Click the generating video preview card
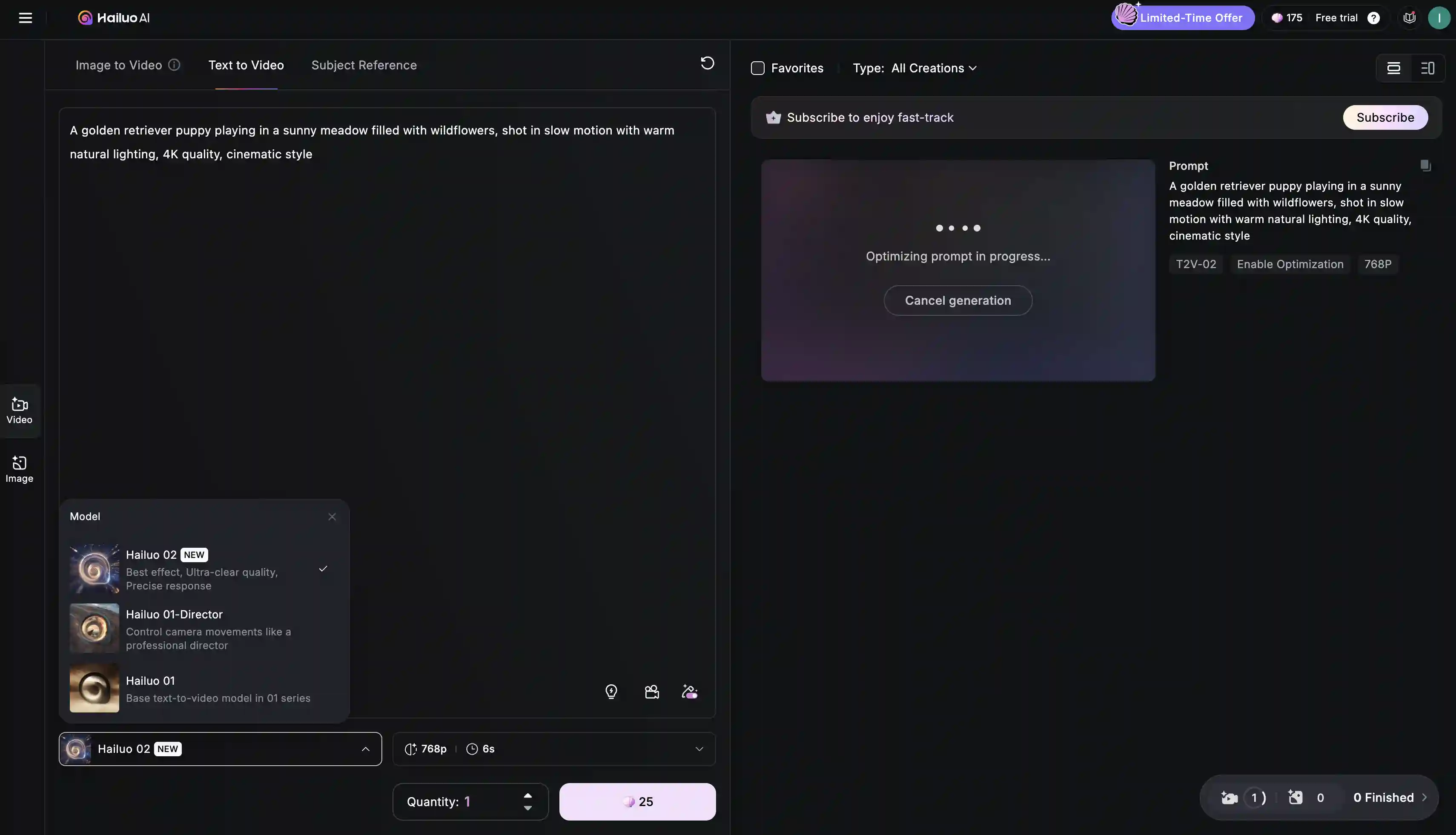Viewport: 1456px width, 835px height. [x=957, y=270]
